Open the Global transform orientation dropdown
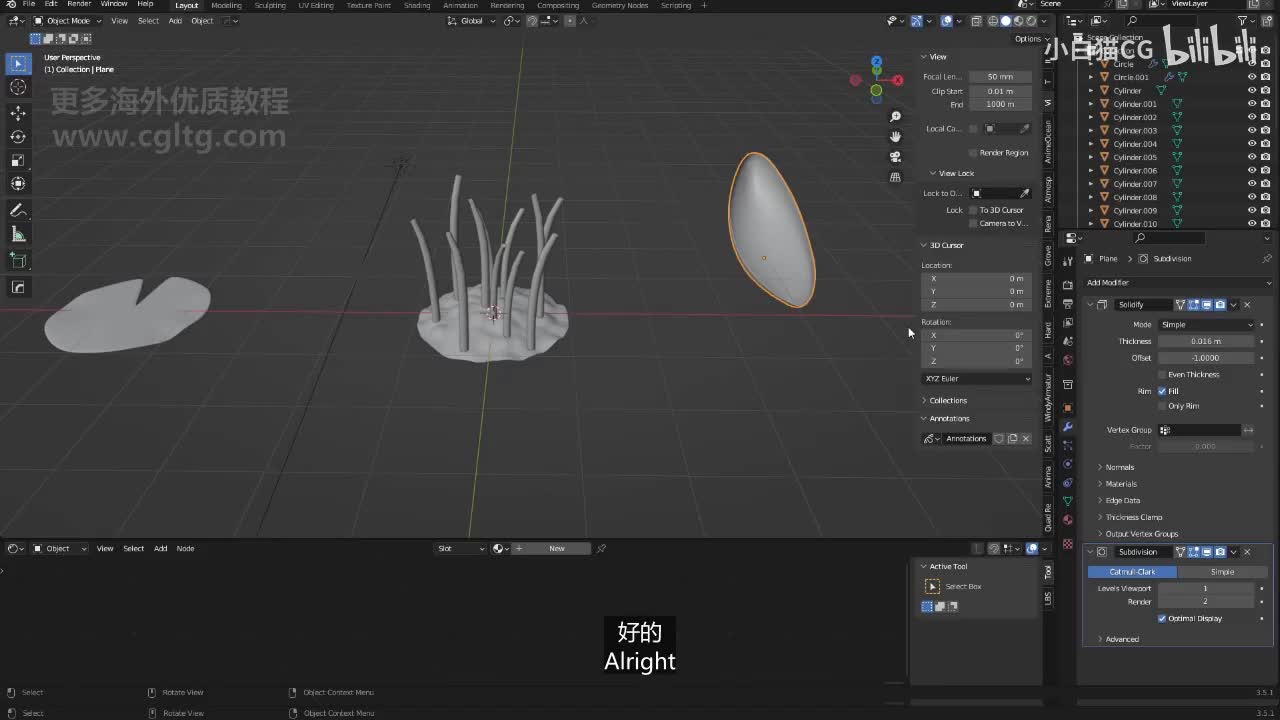 pos(472,21)
